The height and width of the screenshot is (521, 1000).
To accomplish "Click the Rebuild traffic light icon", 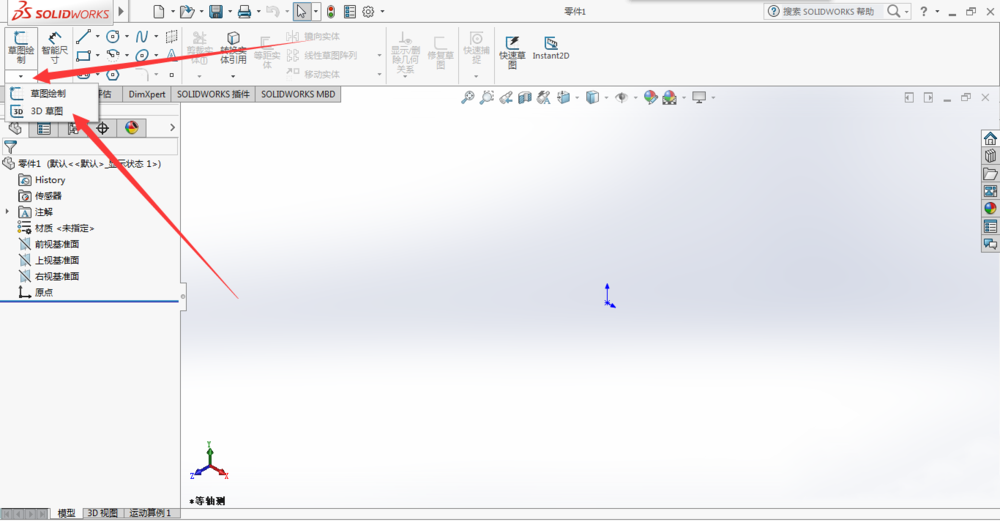I will [330, 11].
